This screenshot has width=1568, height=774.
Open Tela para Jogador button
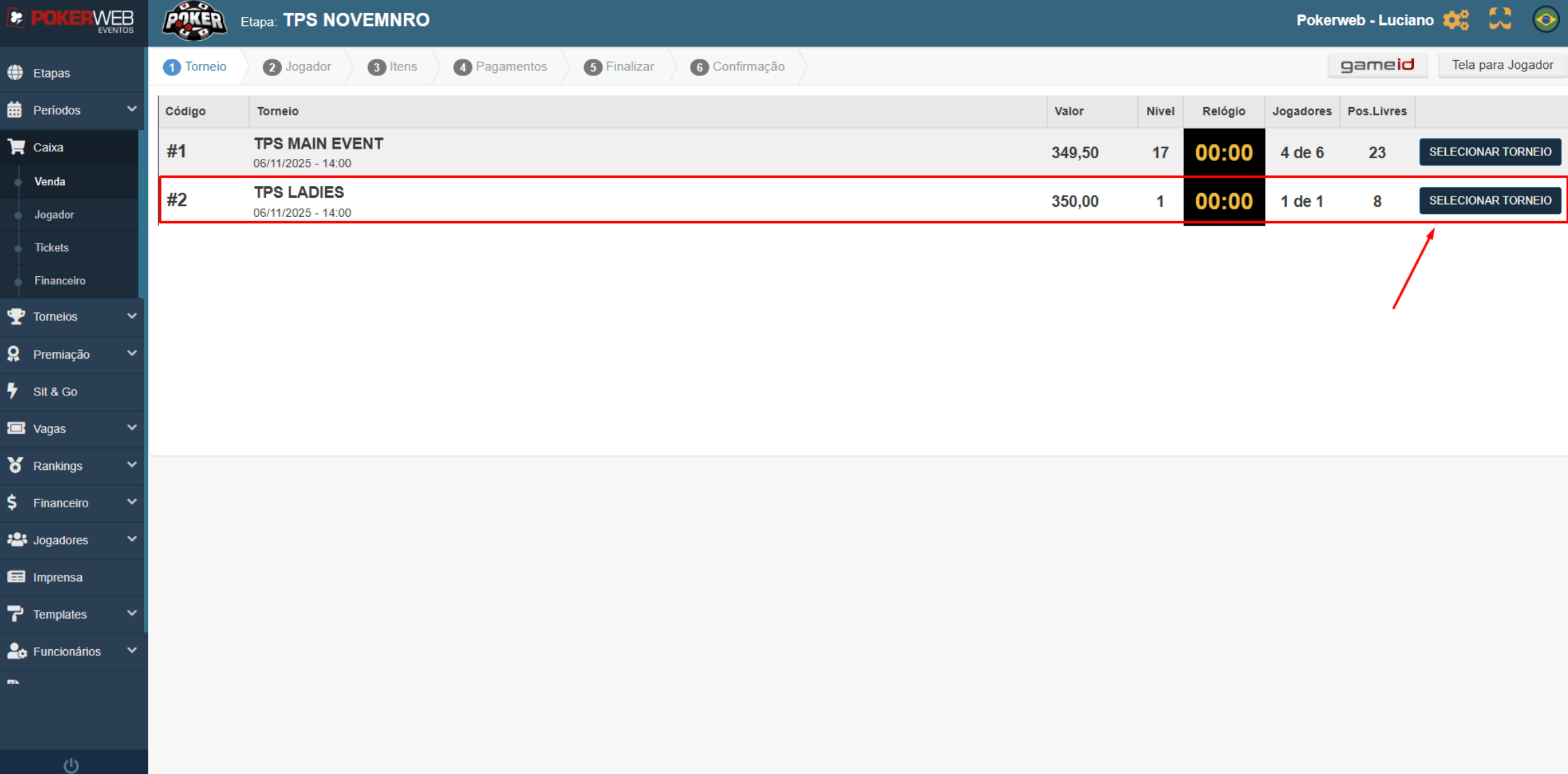pos(1502,65)
